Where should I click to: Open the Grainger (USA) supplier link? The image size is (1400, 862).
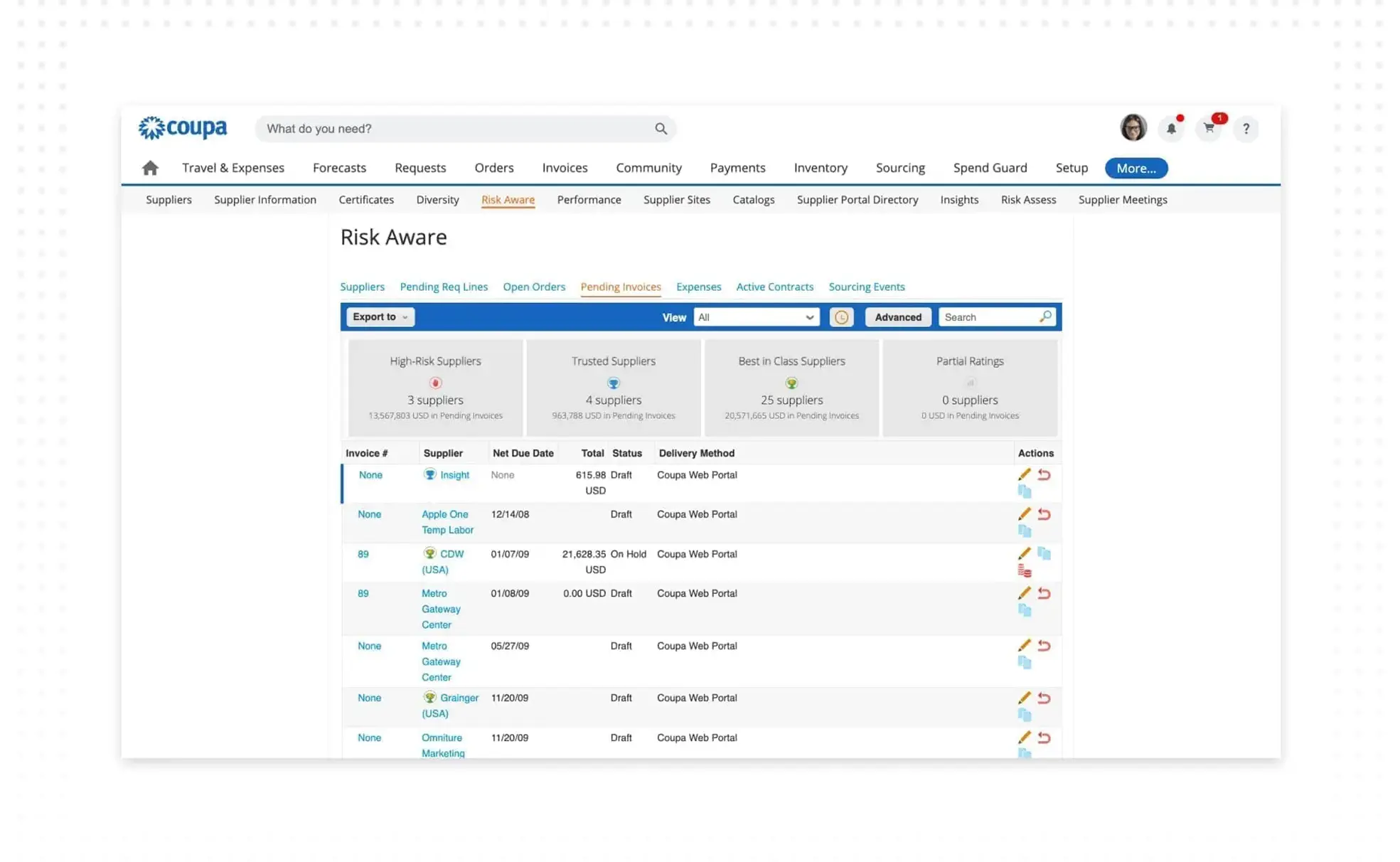[x=458, y=698]
